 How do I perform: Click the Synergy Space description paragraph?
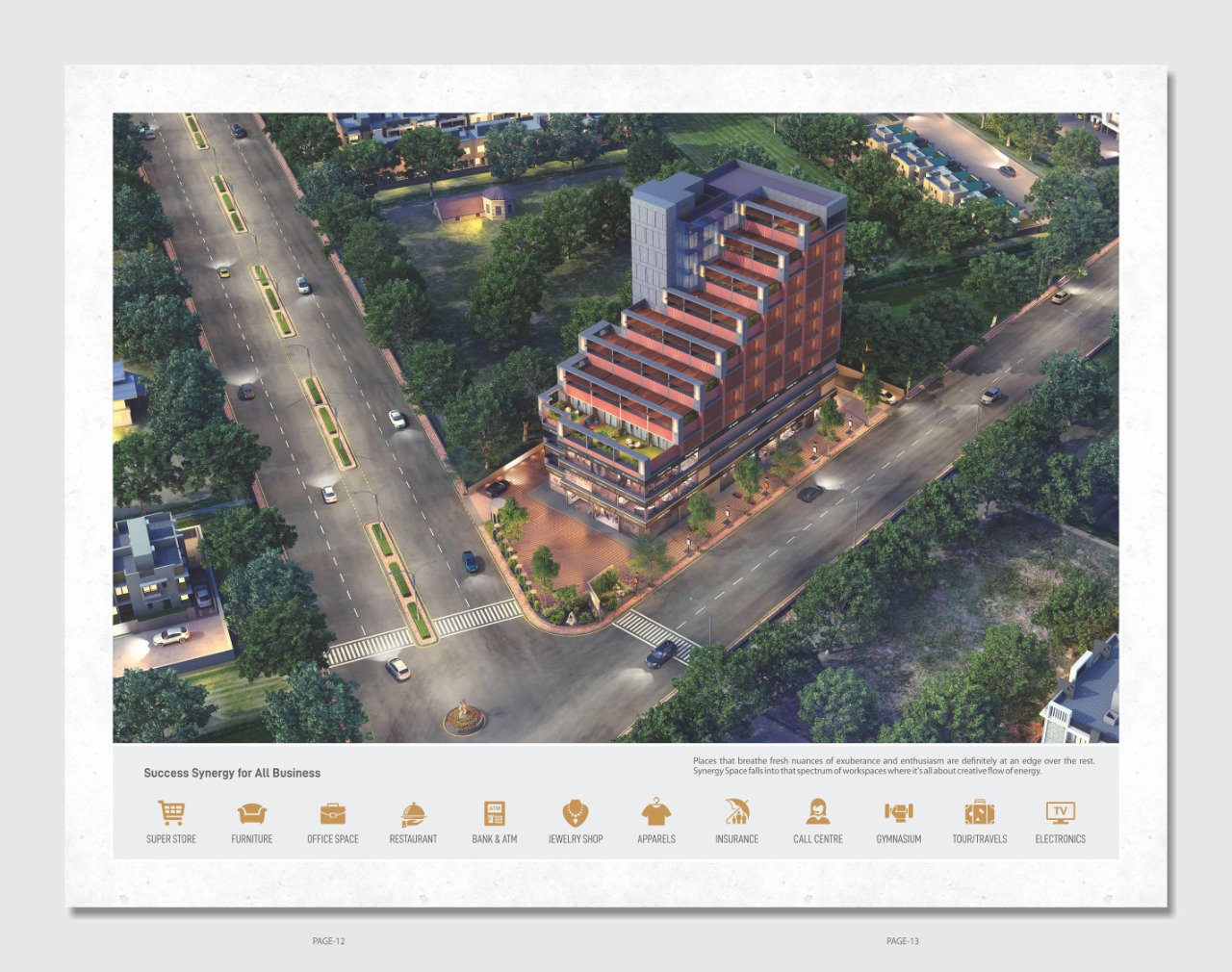tap(893, 766)
